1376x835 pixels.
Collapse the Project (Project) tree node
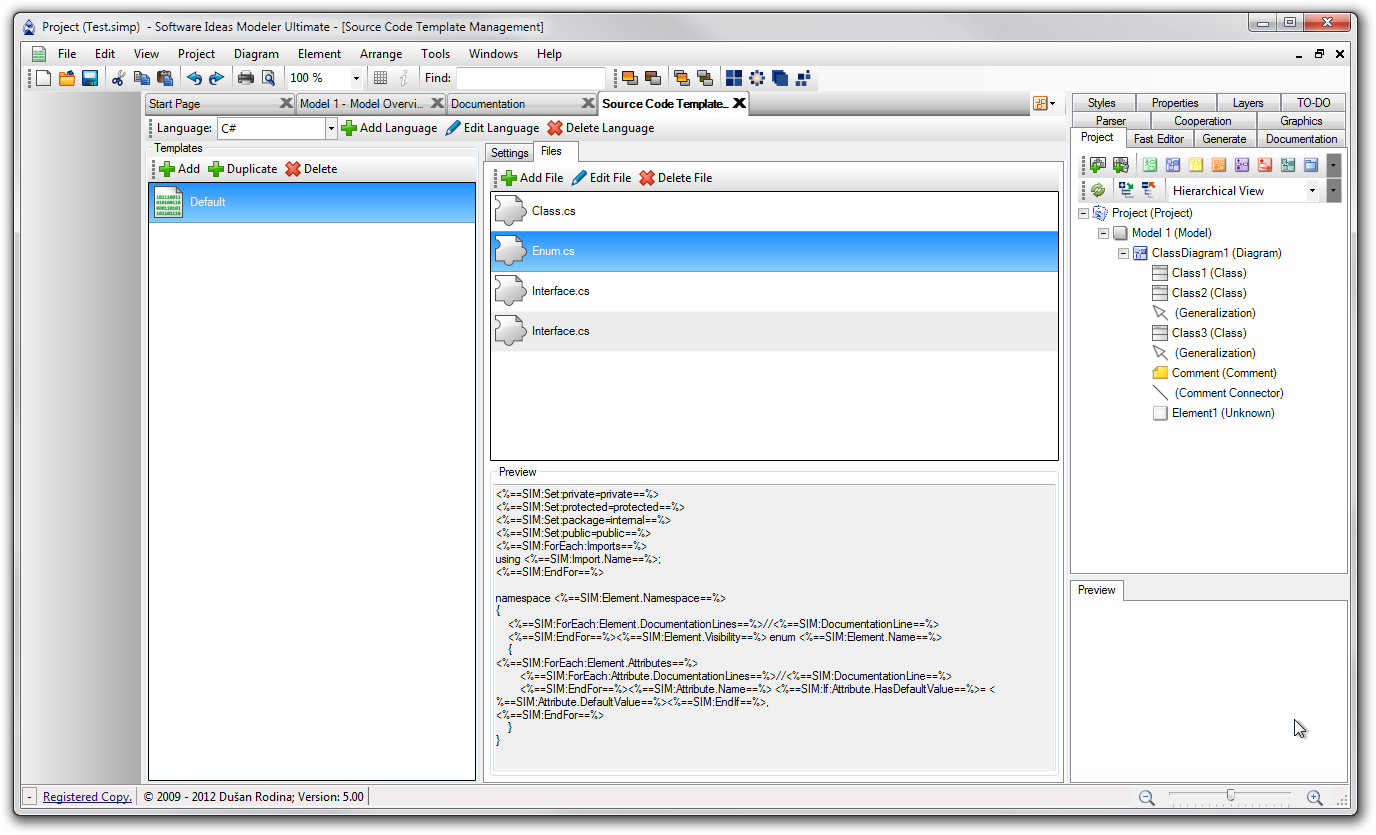(1083, 213)
